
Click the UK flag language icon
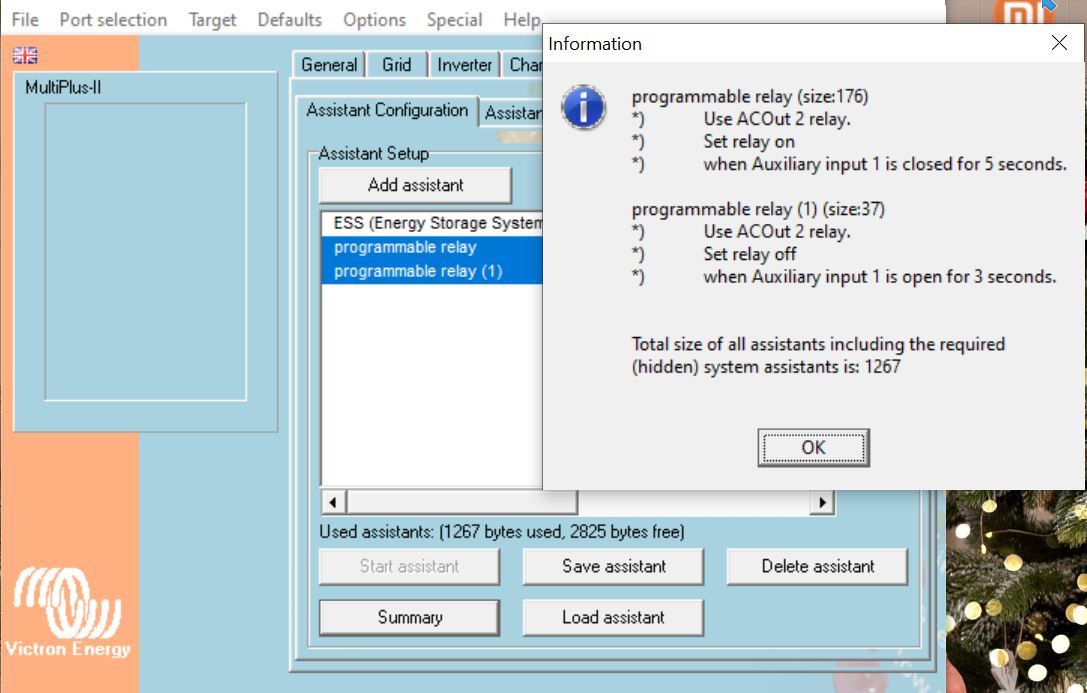point(25,55)
